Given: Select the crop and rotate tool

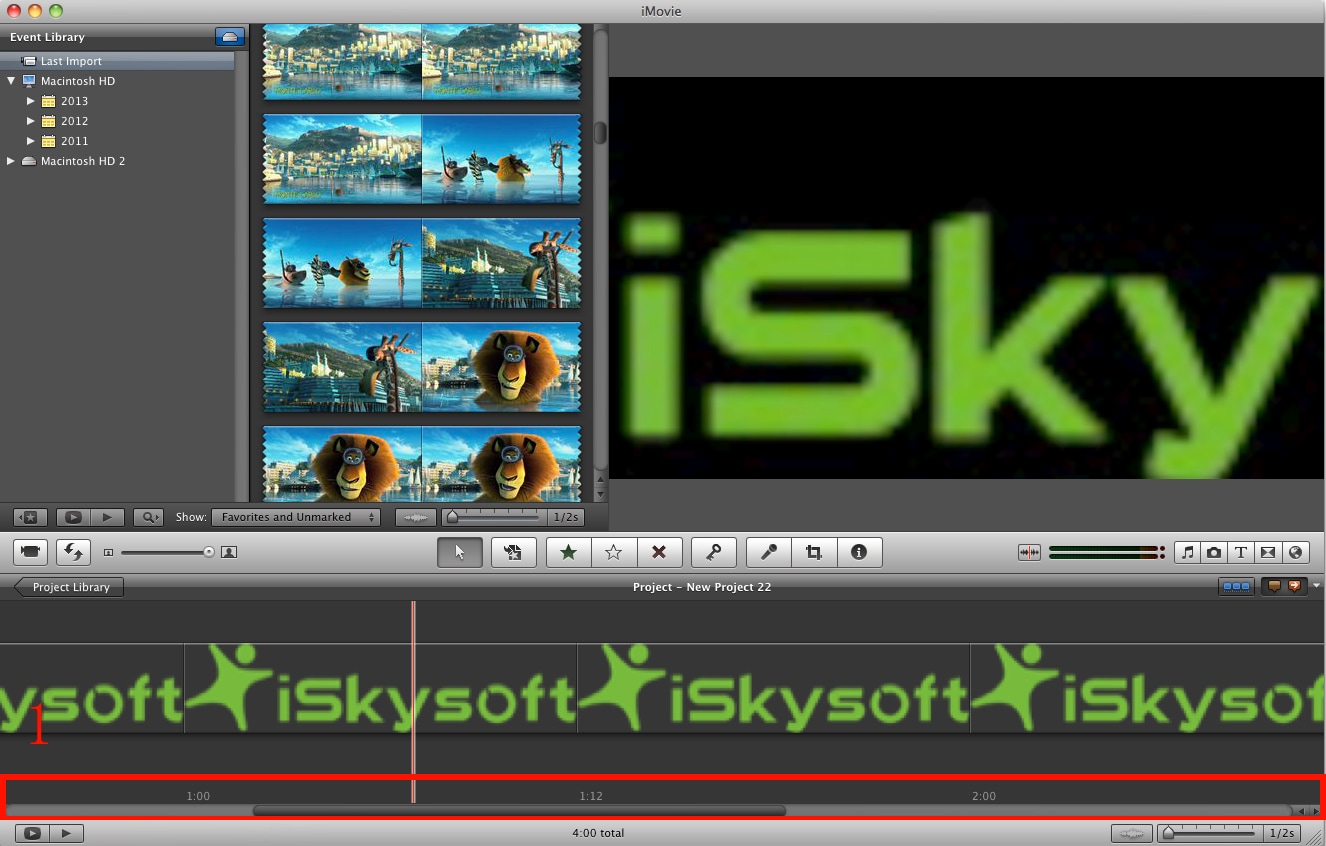Looking at the screenshot, I should point(814,552).
